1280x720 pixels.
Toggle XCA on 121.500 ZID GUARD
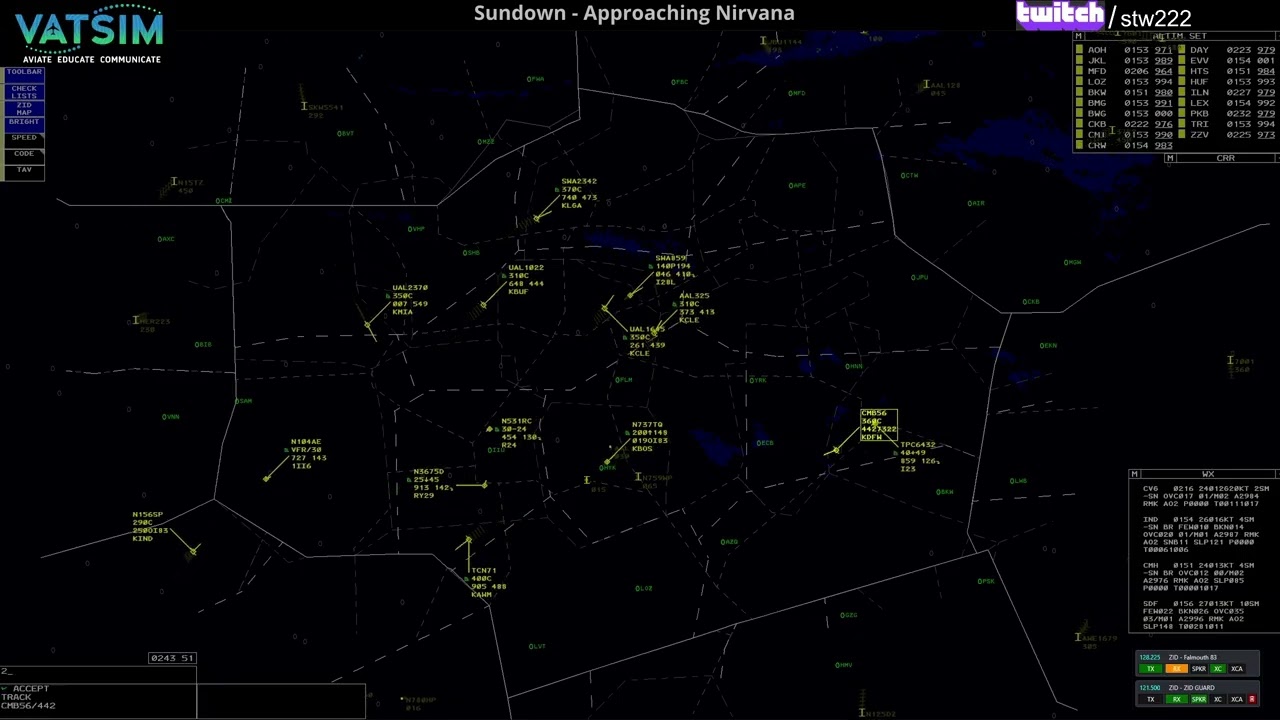[1237, 699]
